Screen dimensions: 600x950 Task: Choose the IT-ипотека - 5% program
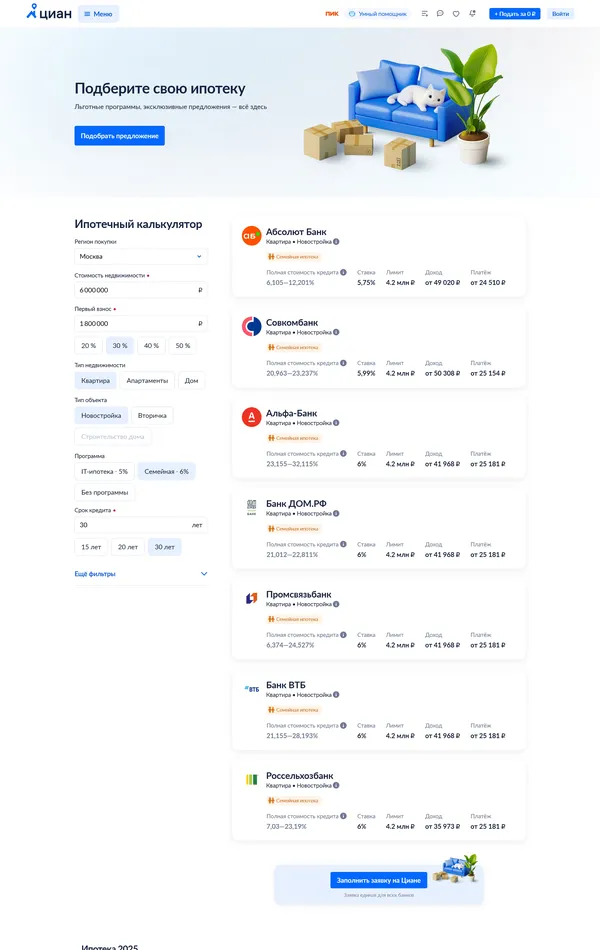(104, 471)
